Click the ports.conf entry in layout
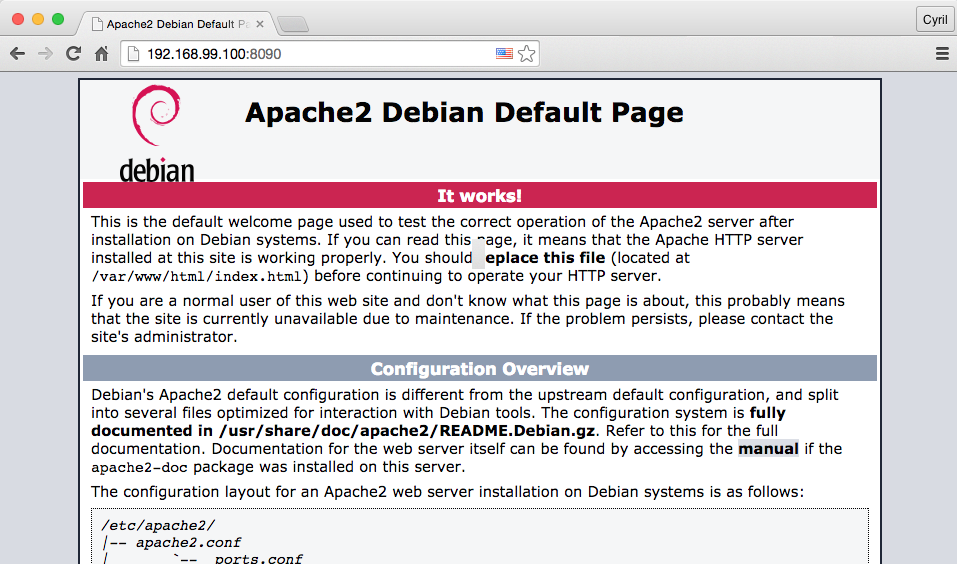957x564 pixels. [x=258, y=559]
